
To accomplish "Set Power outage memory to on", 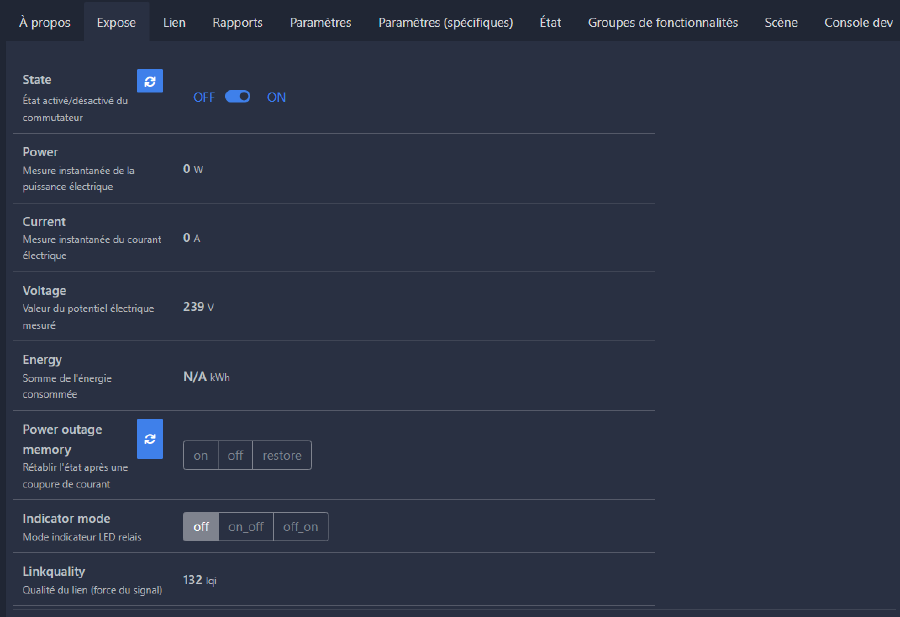I will [x=201, y=455].
